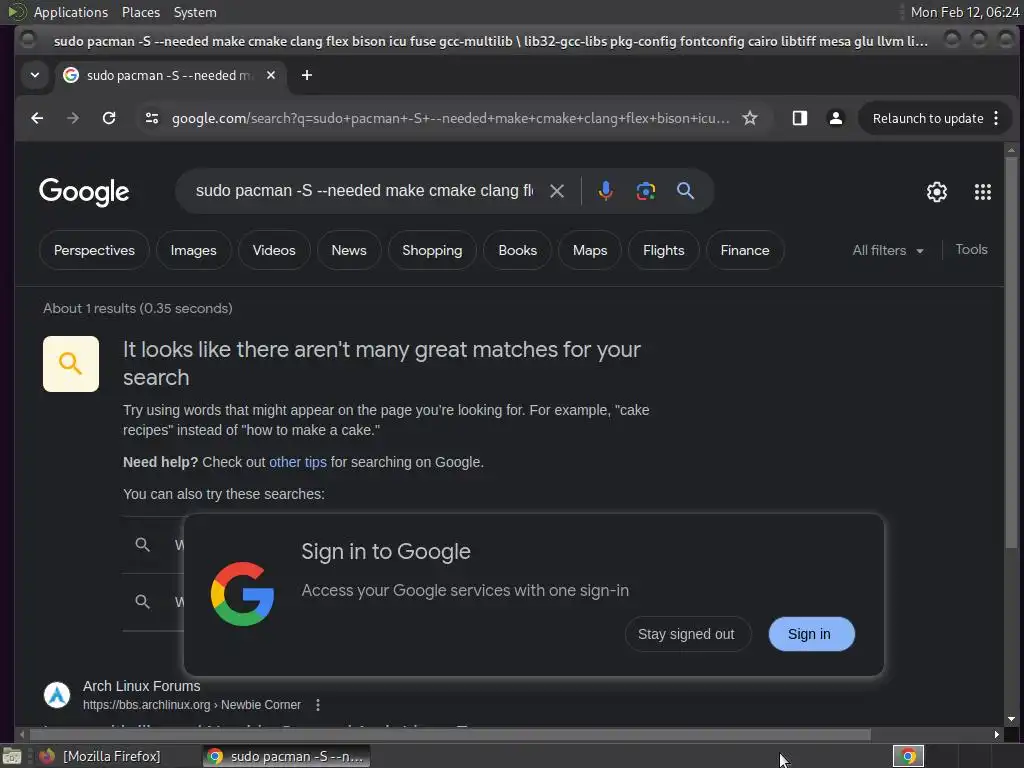Click the vertical page scrollbar
This screenshot has height=768, width=1024.
pyautogui.click(x=1011, y=353)
